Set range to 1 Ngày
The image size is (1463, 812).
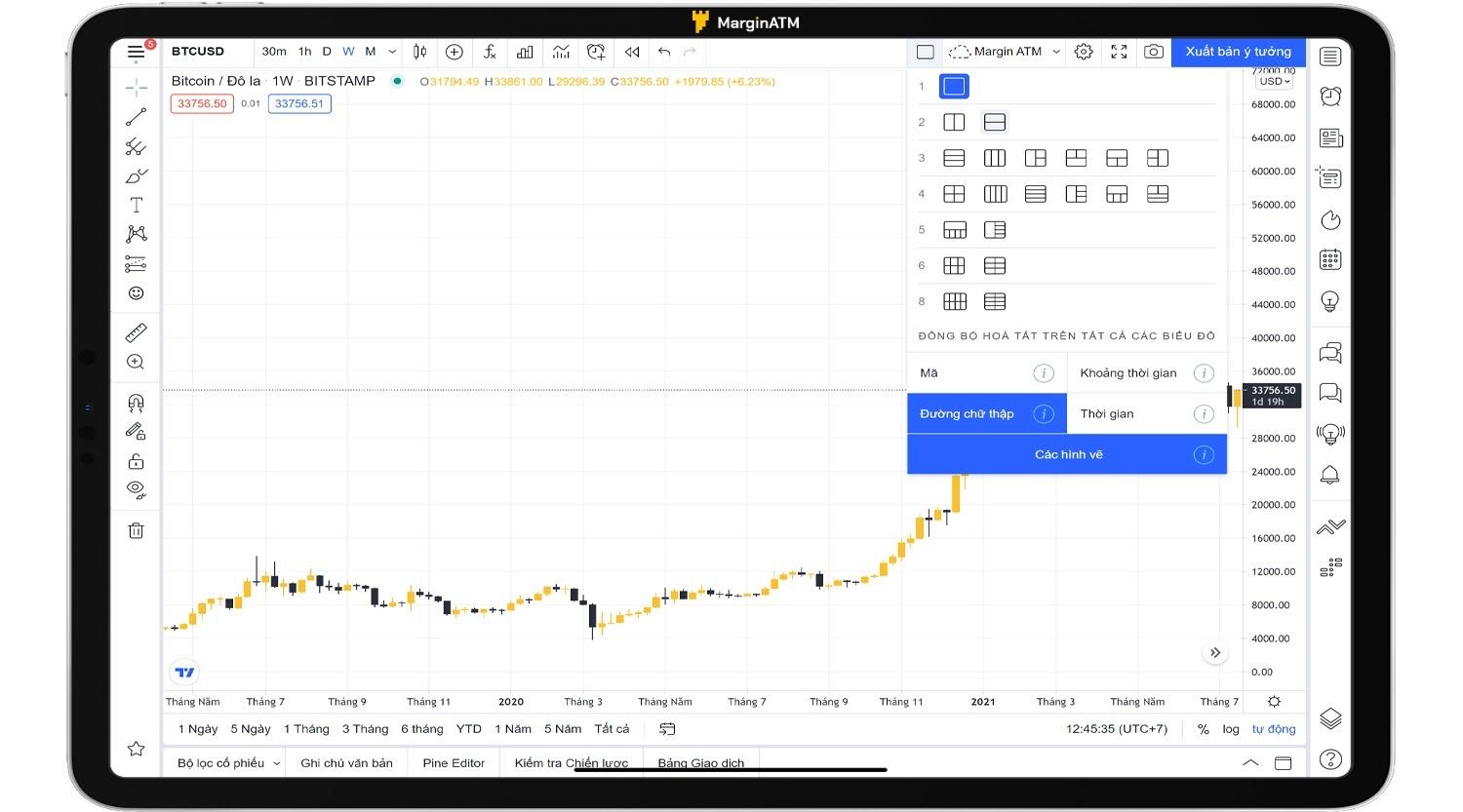(x=198, y=729)
